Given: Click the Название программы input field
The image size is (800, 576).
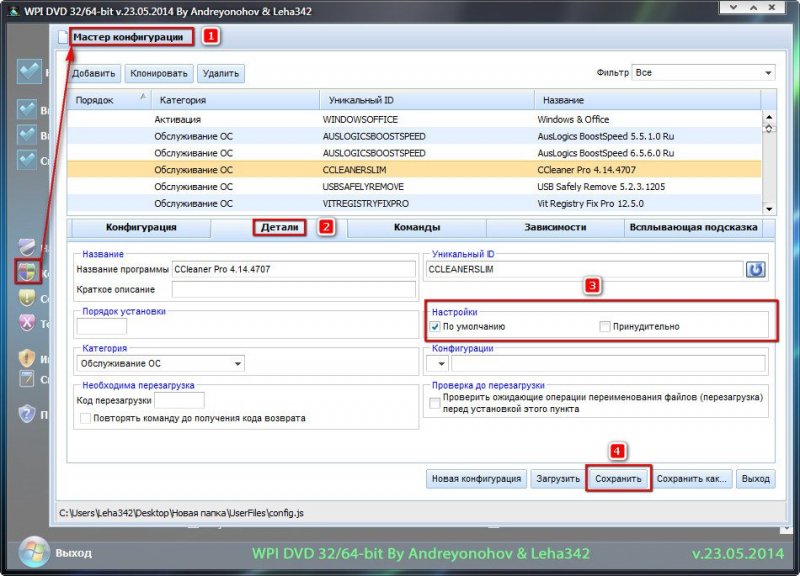Looking at the screenshot, I should pyautogui.click(x=294, y=269).
